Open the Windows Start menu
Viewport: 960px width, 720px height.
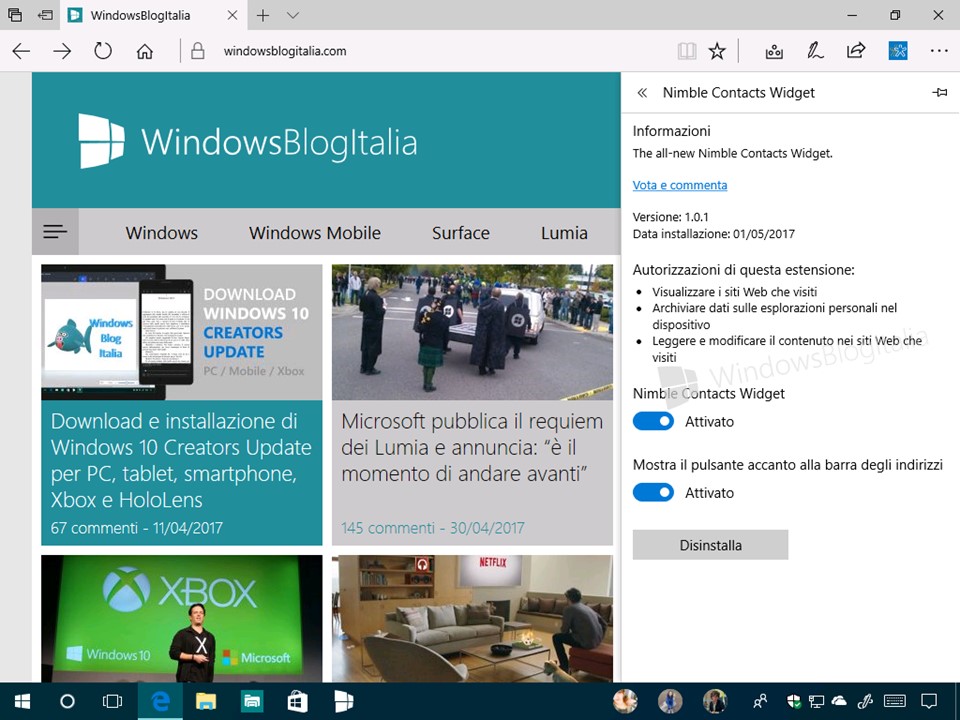point(23,702)
